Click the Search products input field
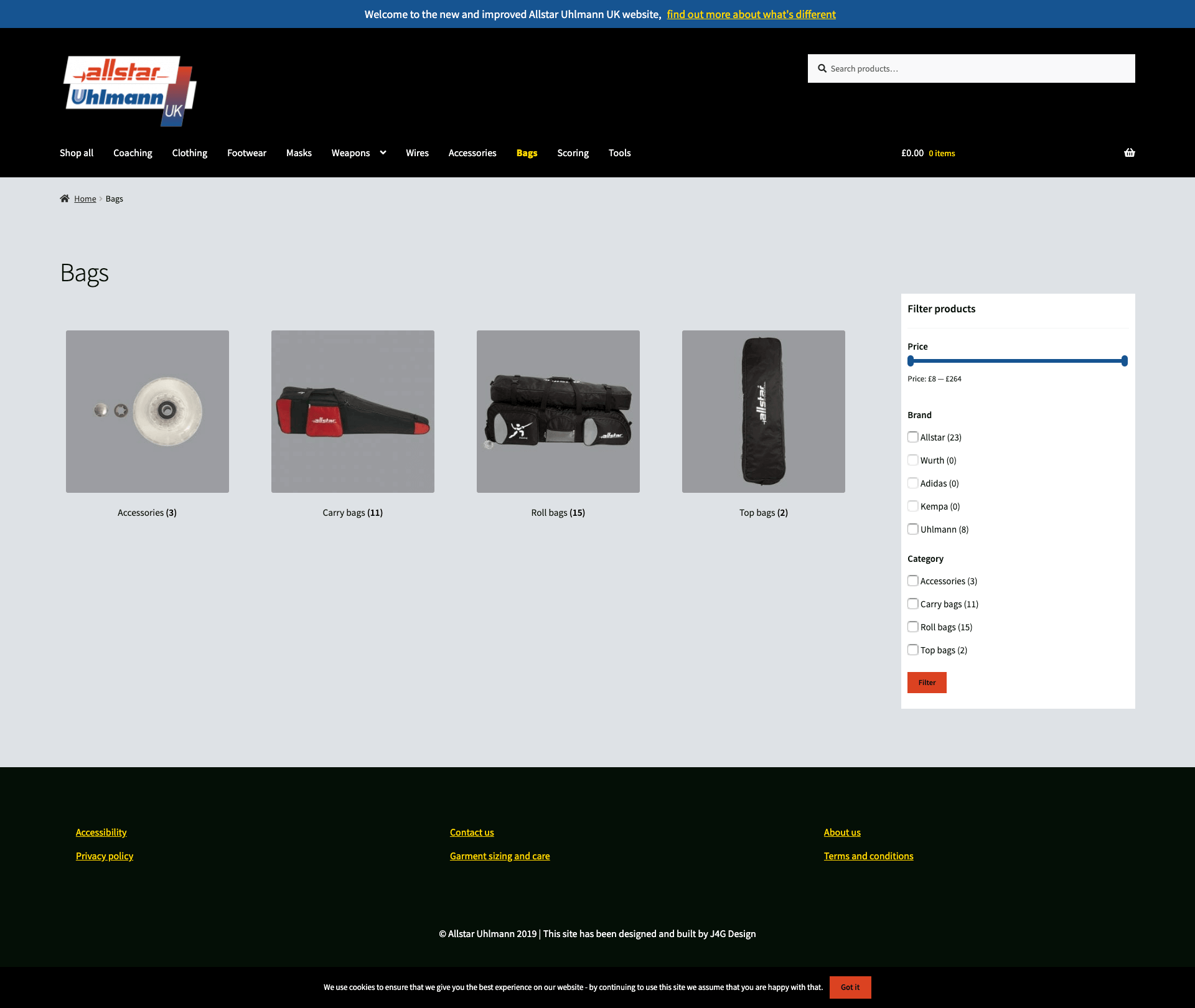 [972, 68]
